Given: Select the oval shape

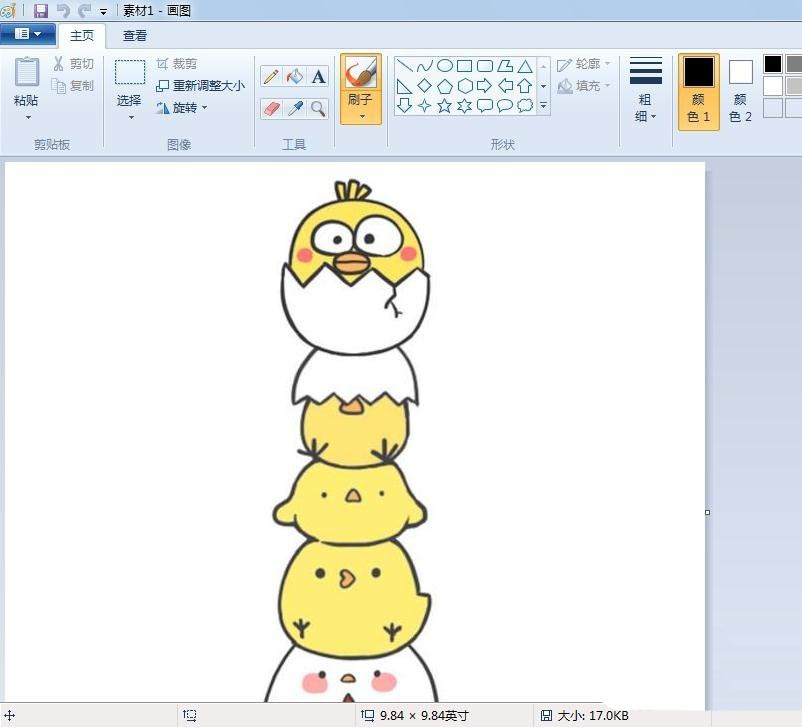Looking at the screenshot, I should point(445,66).
